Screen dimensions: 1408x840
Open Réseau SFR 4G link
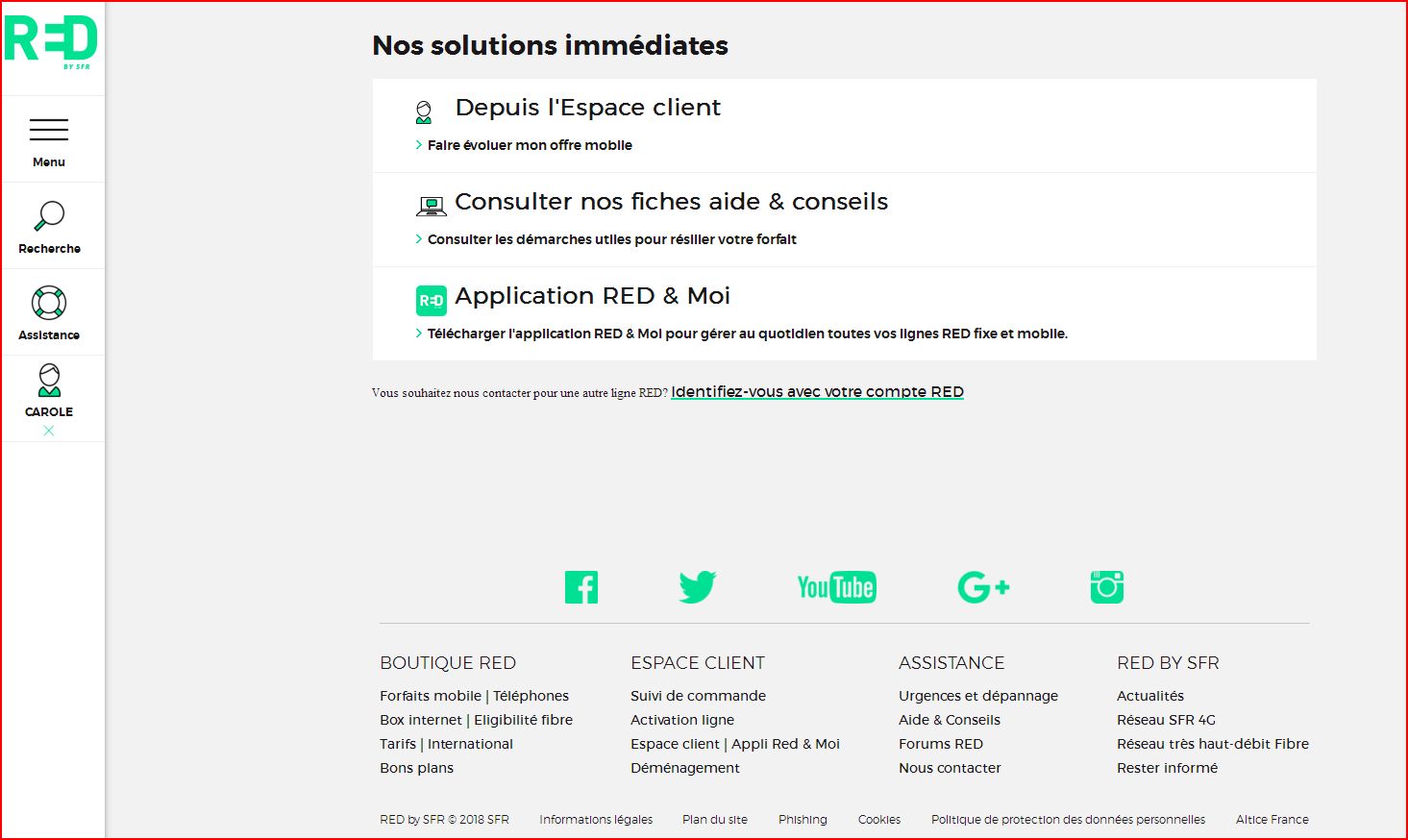[1166, 720]
